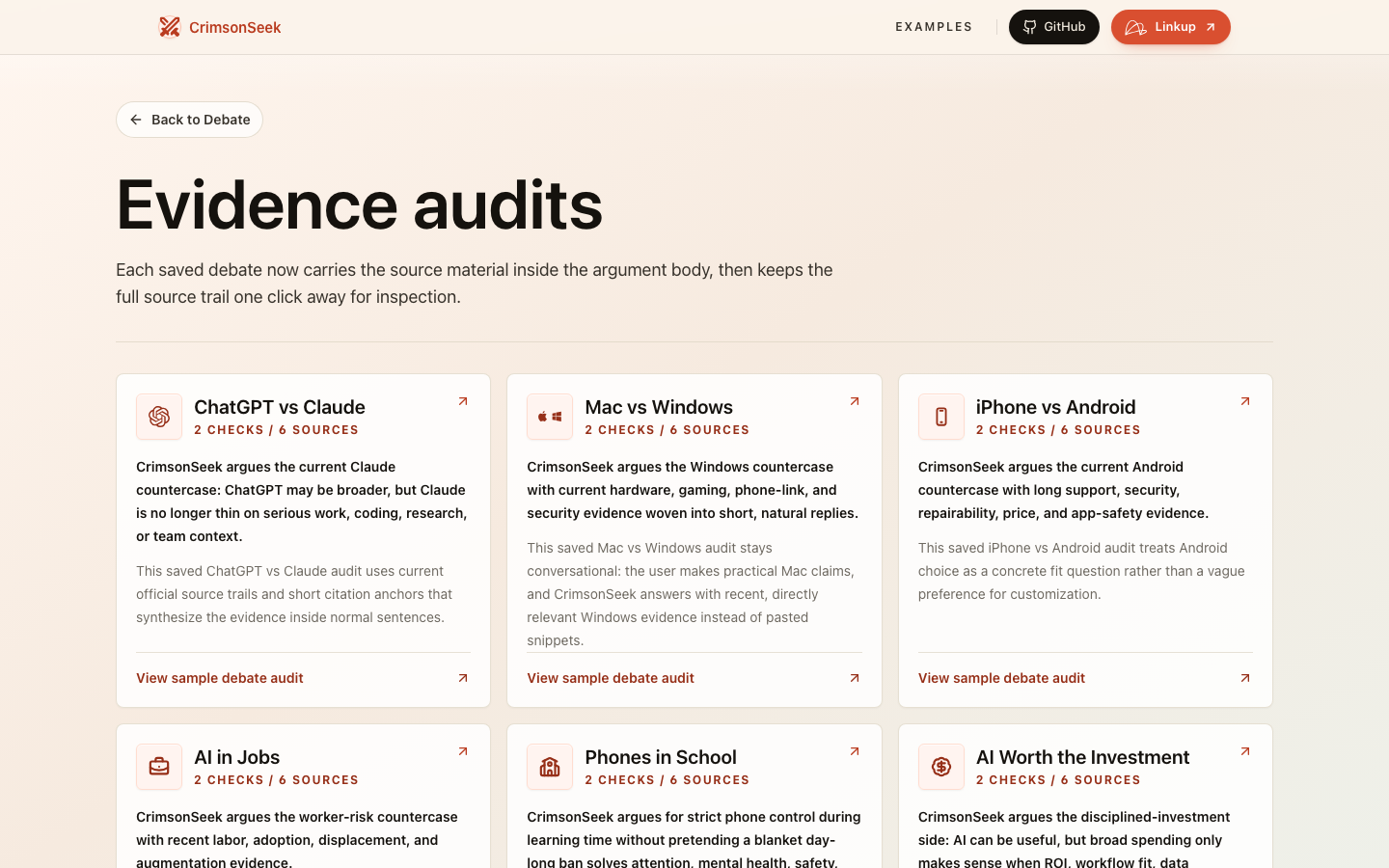Click '2 CHECKS / 6 SOURCES' under AI Worth the Investment
1389x868 pixels.
pos(1058,780)
